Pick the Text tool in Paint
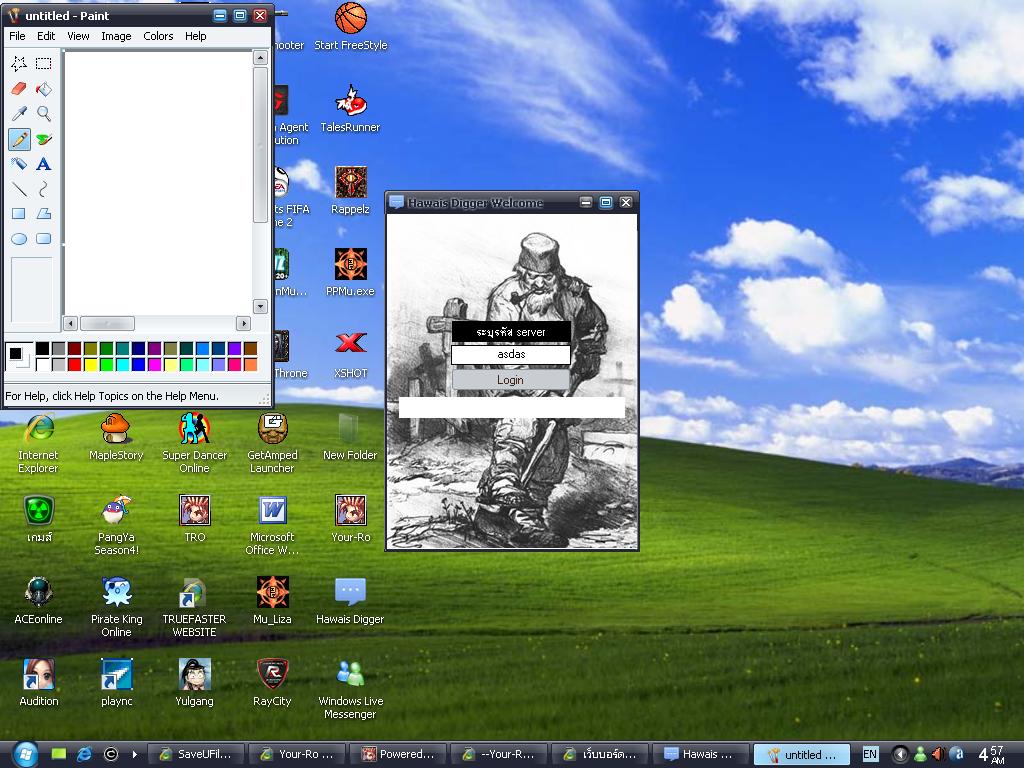1024x768 pixels. [44, 163]
